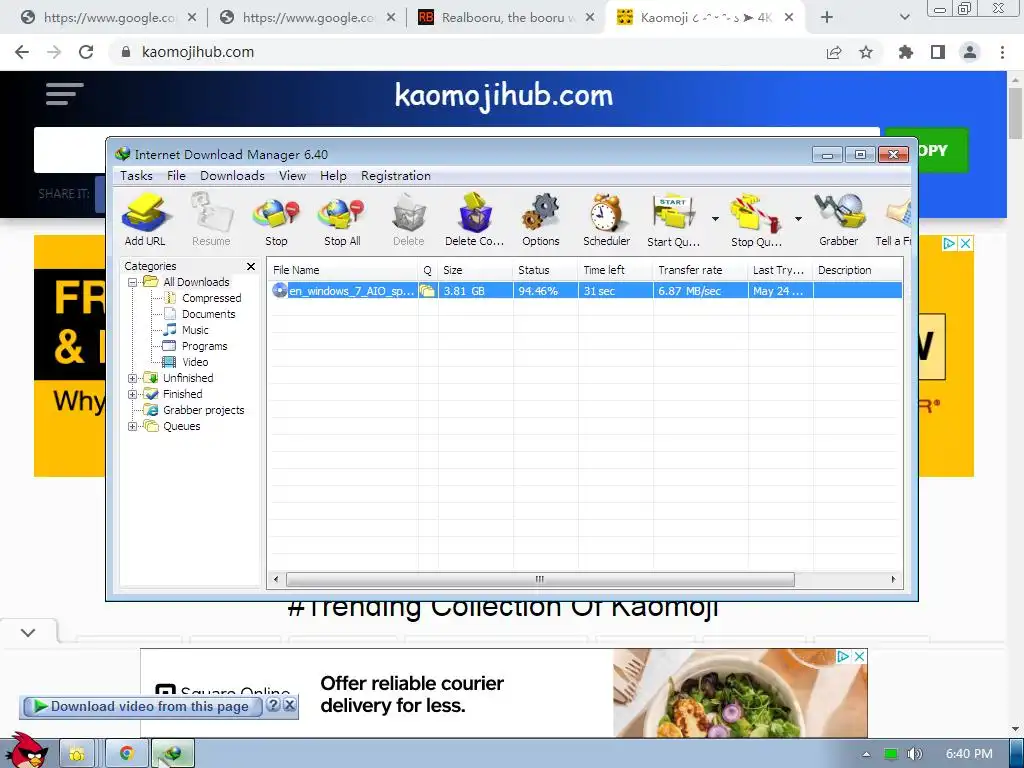Click the Delete Completed toolbar icon
This screenshot has width=1024, height=768.
coord(475,219)
